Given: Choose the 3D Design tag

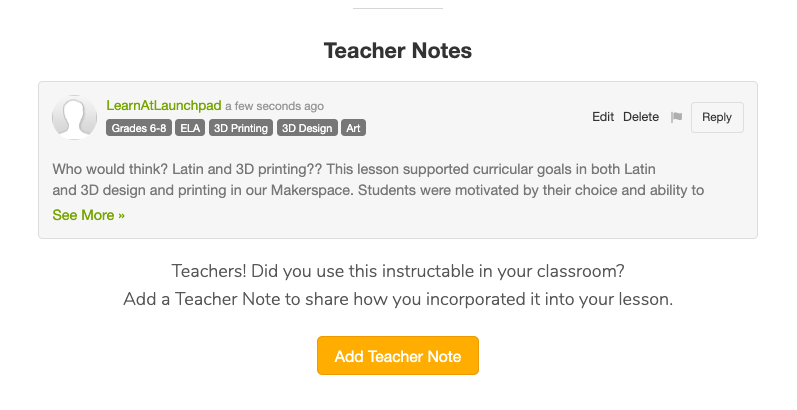Looking at the screenshot, I should click(307, 128).
